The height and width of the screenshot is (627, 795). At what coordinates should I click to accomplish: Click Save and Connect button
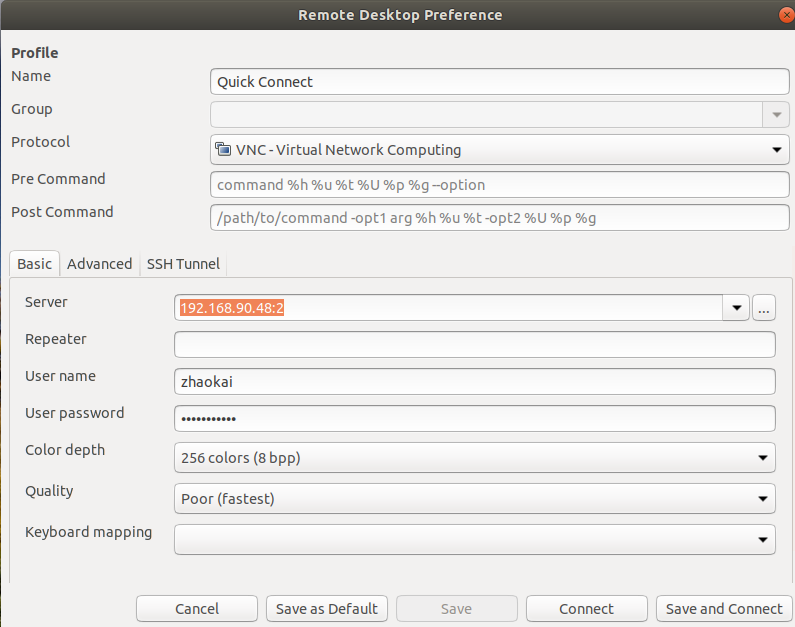tap(724, 608)
